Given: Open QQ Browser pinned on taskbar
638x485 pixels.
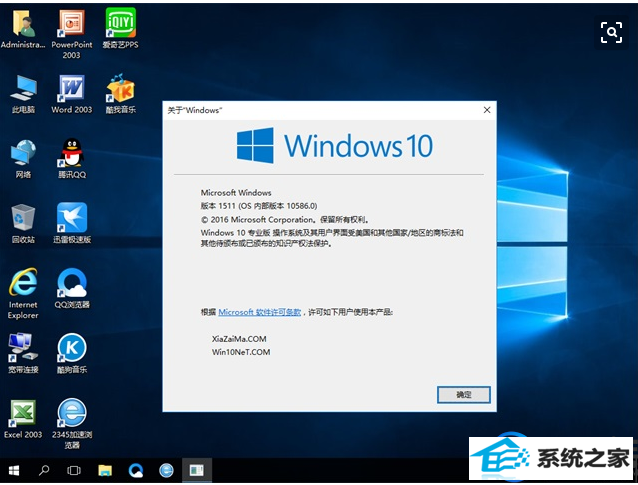Looking at the screenshot, I should (x=135, y=470).
